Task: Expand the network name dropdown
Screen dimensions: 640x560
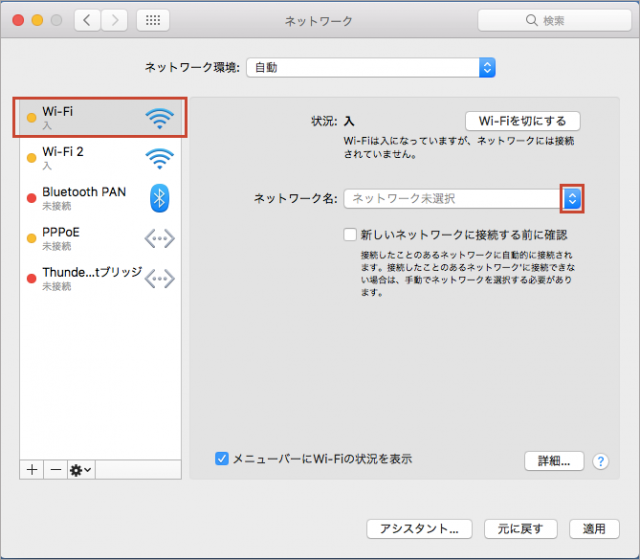Action: (572, 199)
